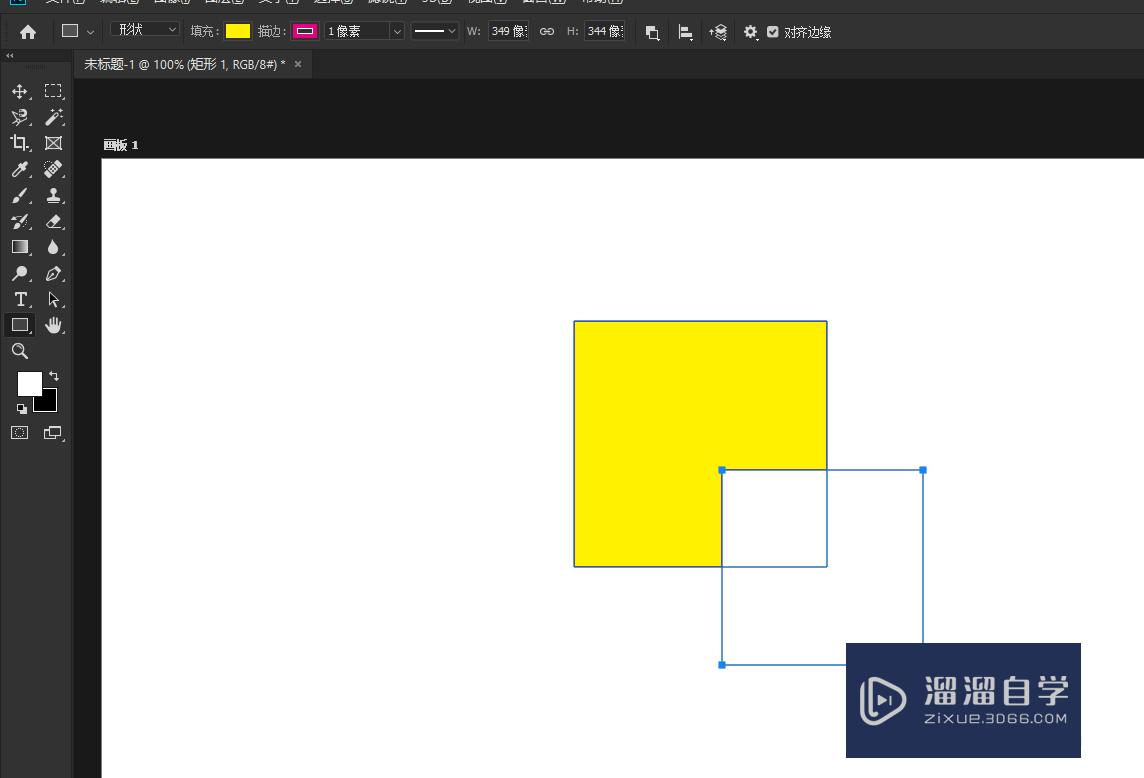1144x778 pixels.
Task: Select the Dodge tool
Action: [x=20, y=274]
